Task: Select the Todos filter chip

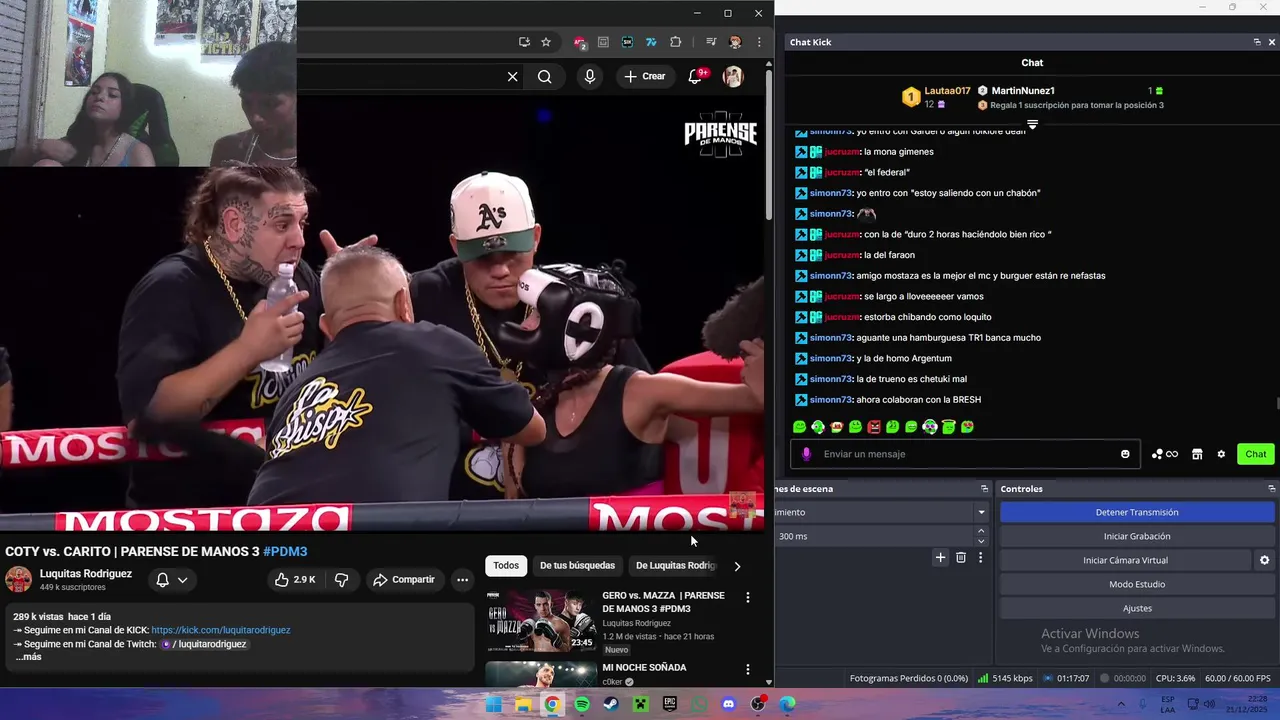Action: [506, 565]
